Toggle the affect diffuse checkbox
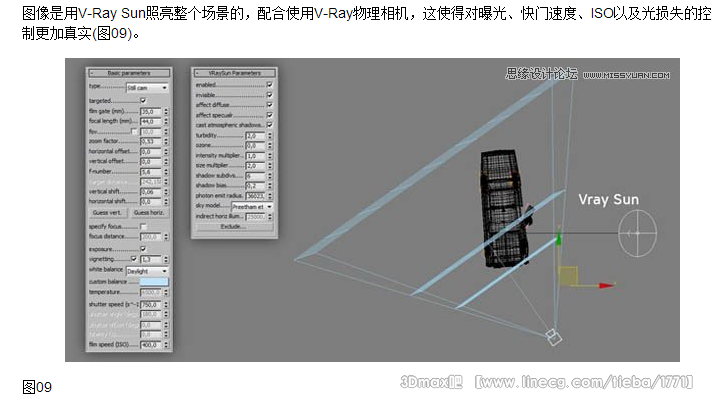 270,105
